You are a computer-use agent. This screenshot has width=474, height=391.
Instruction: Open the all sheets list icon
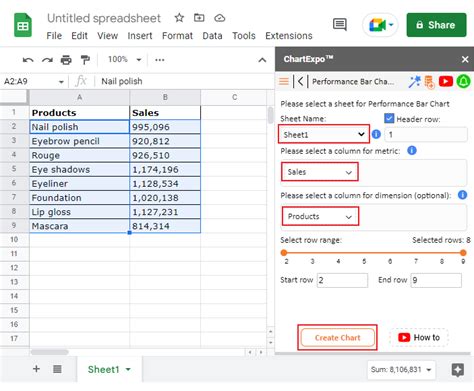pyautogui.click(x=57, y=369)
